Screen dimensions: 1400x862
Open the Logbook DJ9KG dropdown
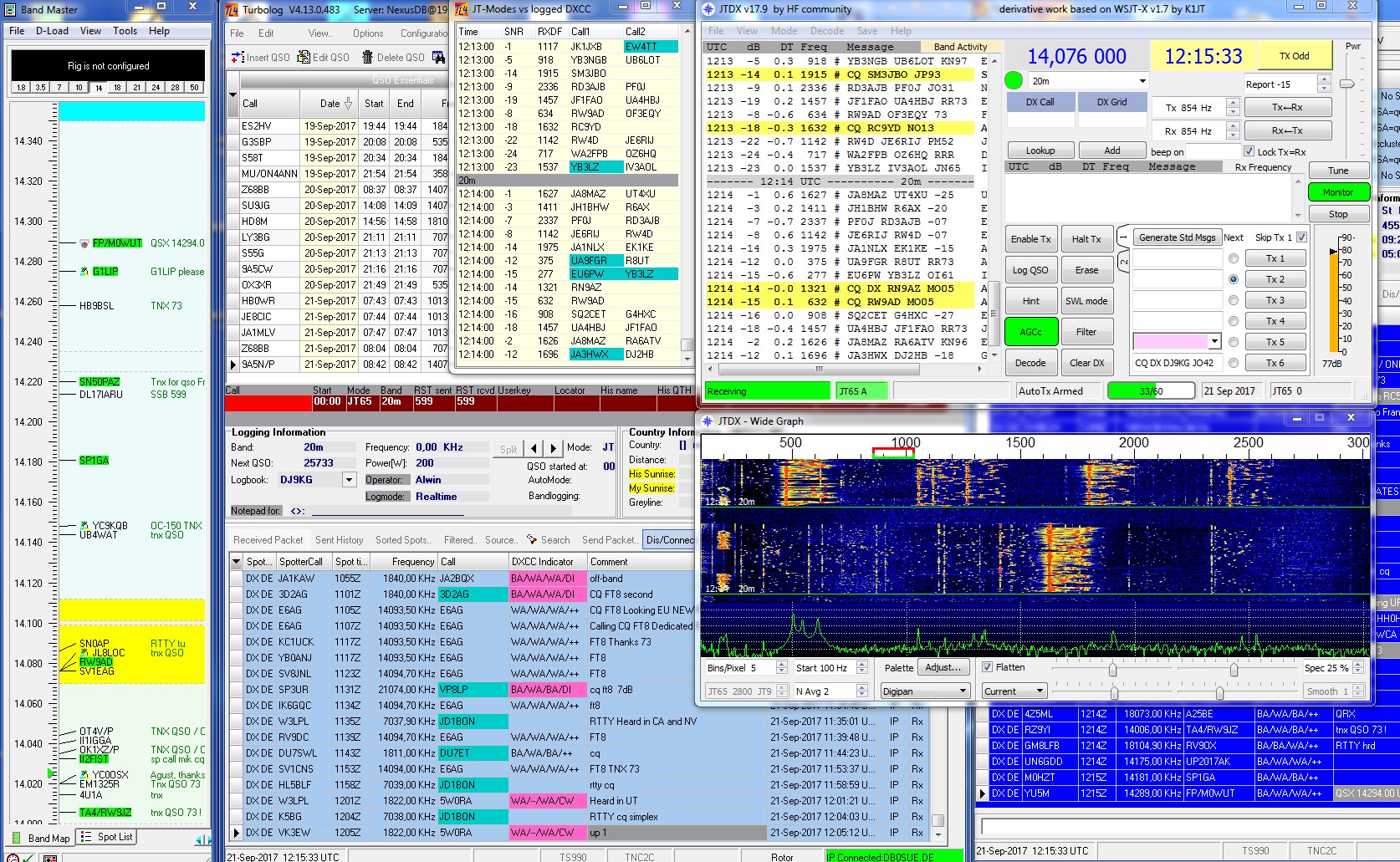click(349, 480)
